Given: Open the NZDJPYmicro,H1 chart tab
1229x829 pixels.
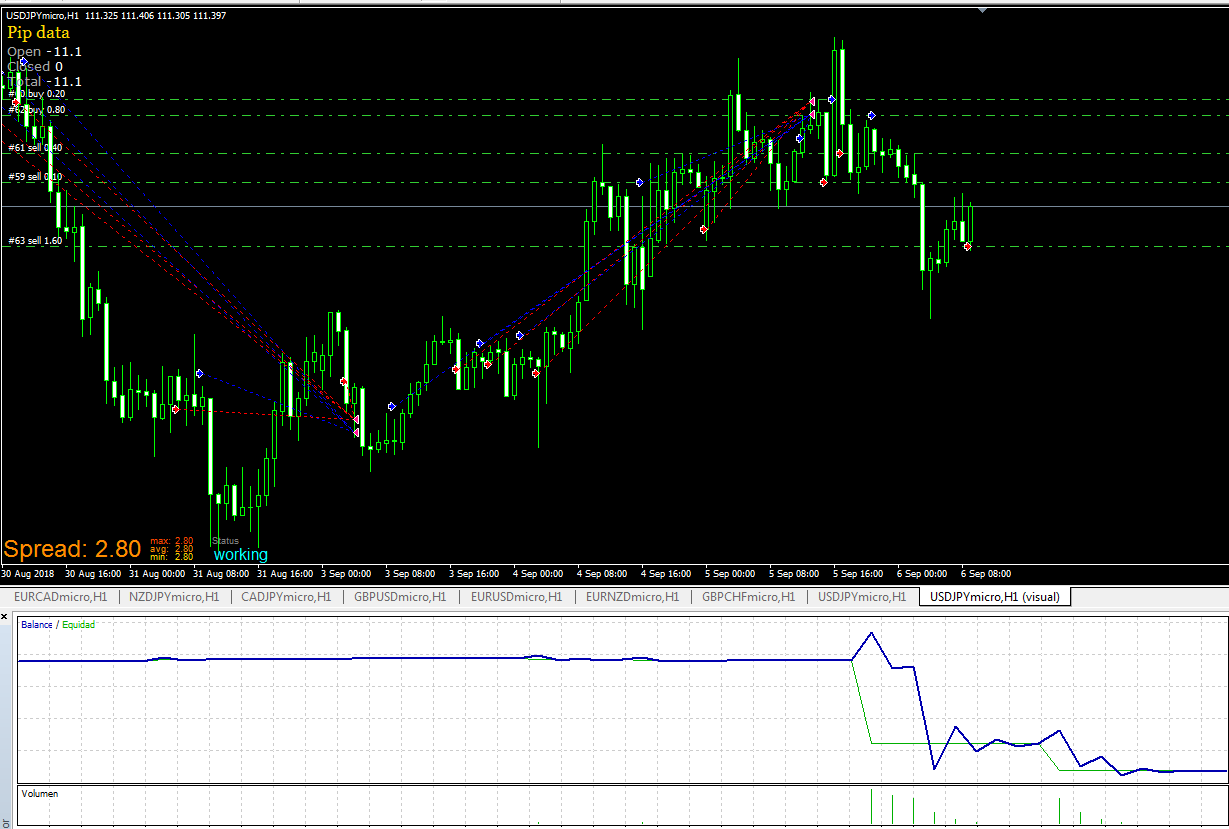Looking at the screenshot, I should click(174, 597).
